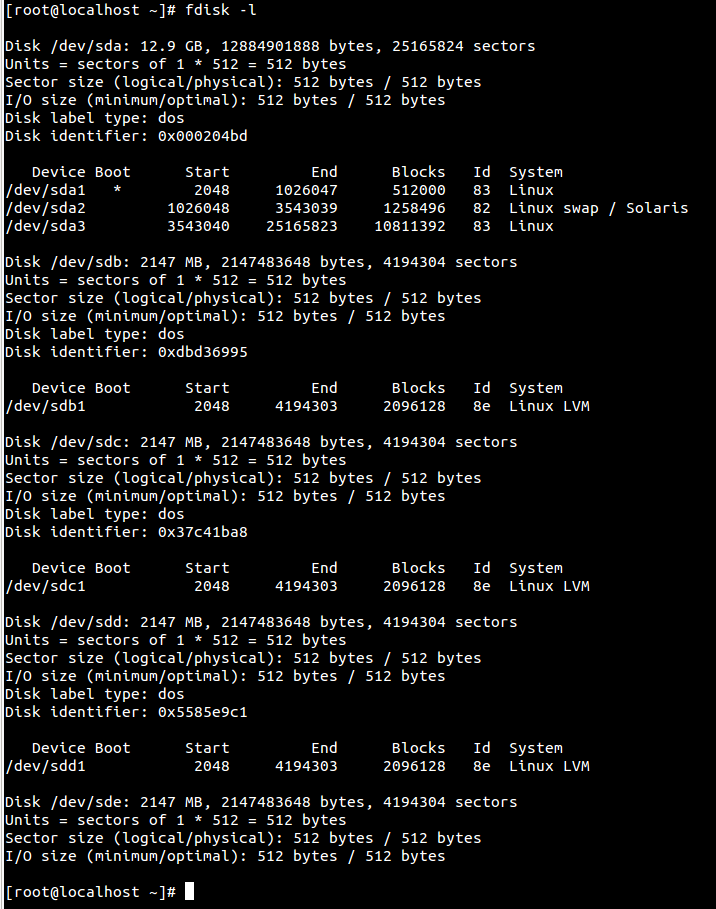
Task: Click the 'Disk /dev/sde' header line
Action: (261, 802)
